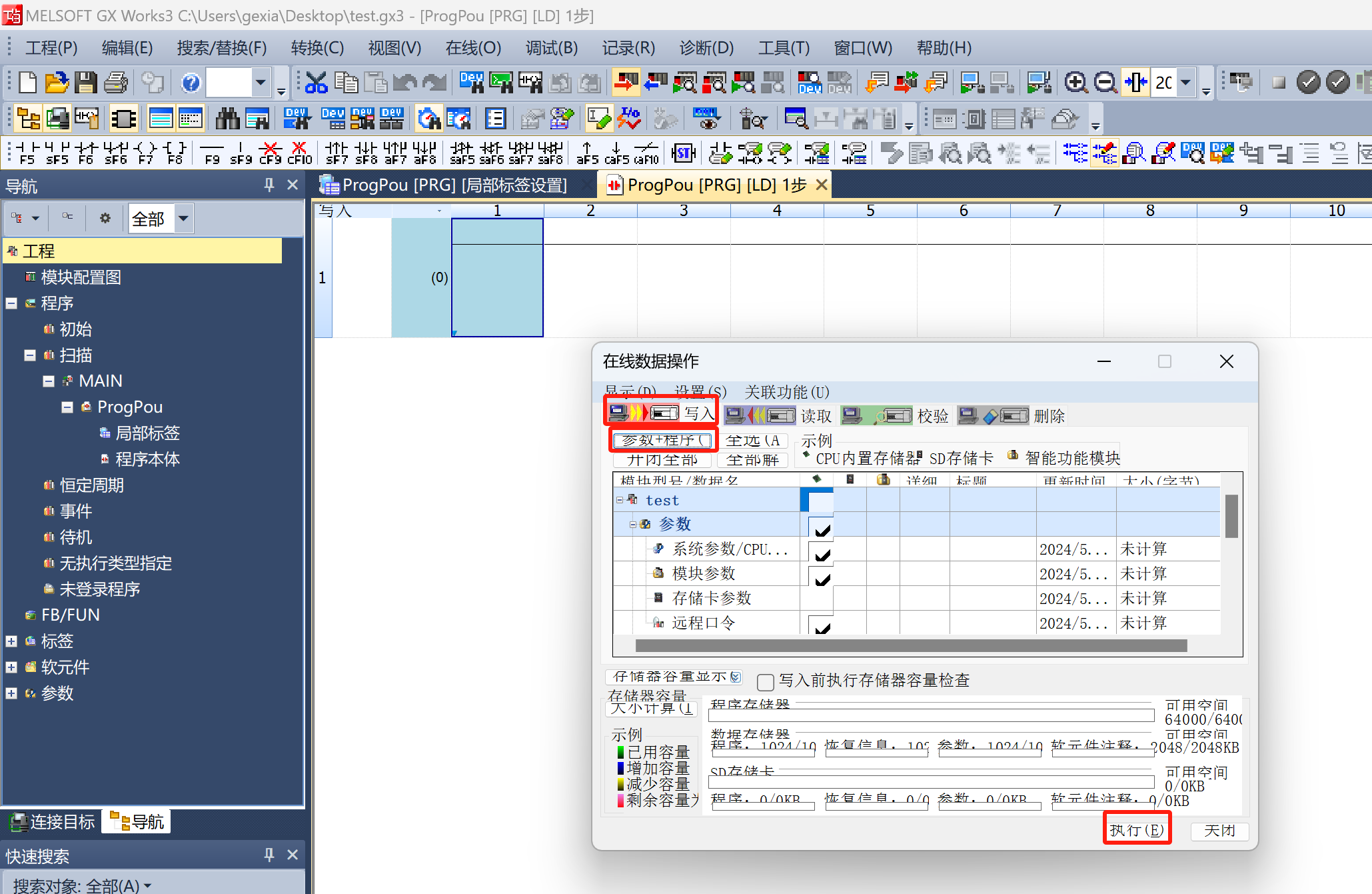1372x894 pixels.
Task: Open the 全部 filter dropdown in navigation
Action: [183, 218]
